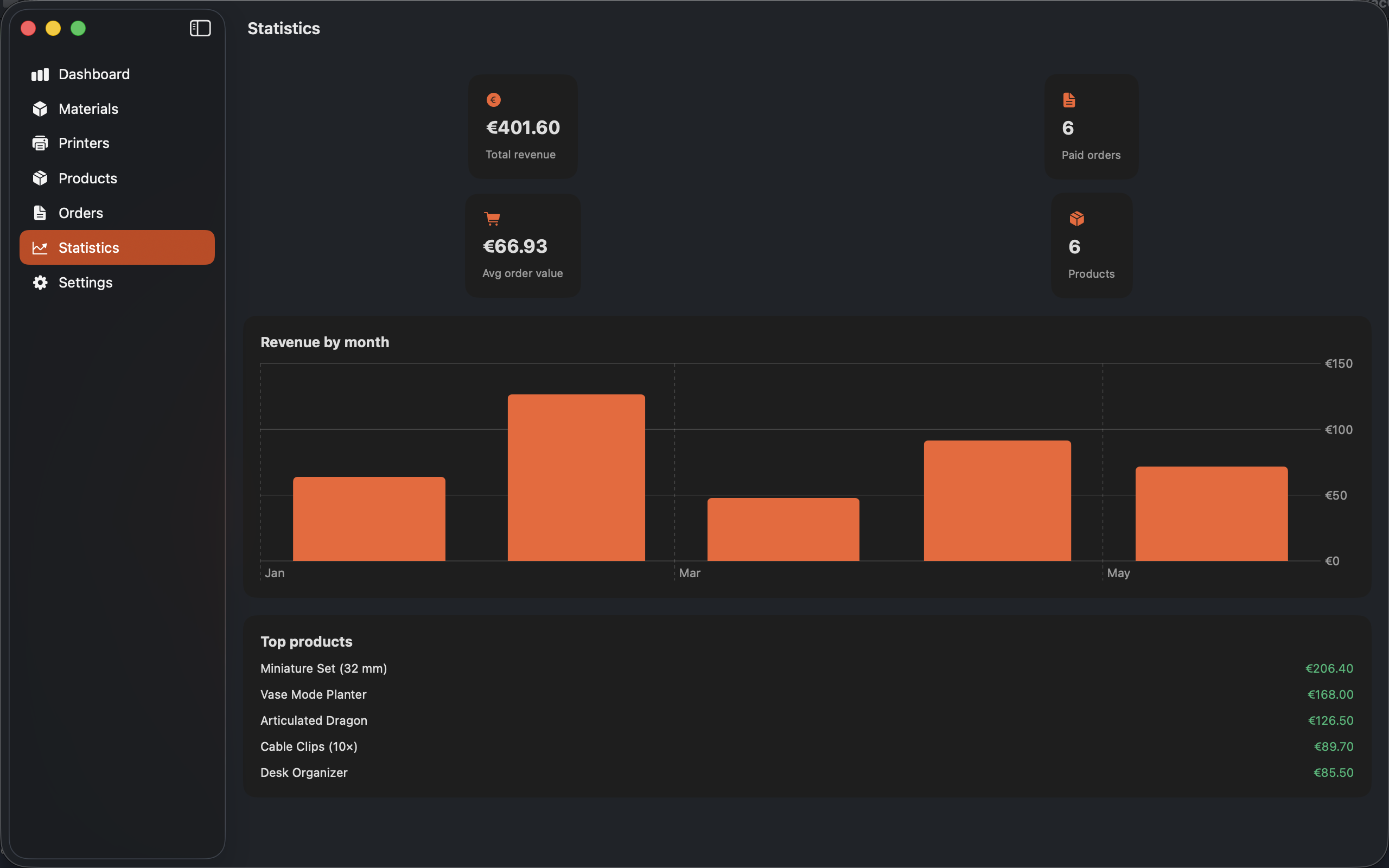1389x868 pixels.
Task: Click the May axis label
Action: pyautogui.click(x=1118, y=573)
